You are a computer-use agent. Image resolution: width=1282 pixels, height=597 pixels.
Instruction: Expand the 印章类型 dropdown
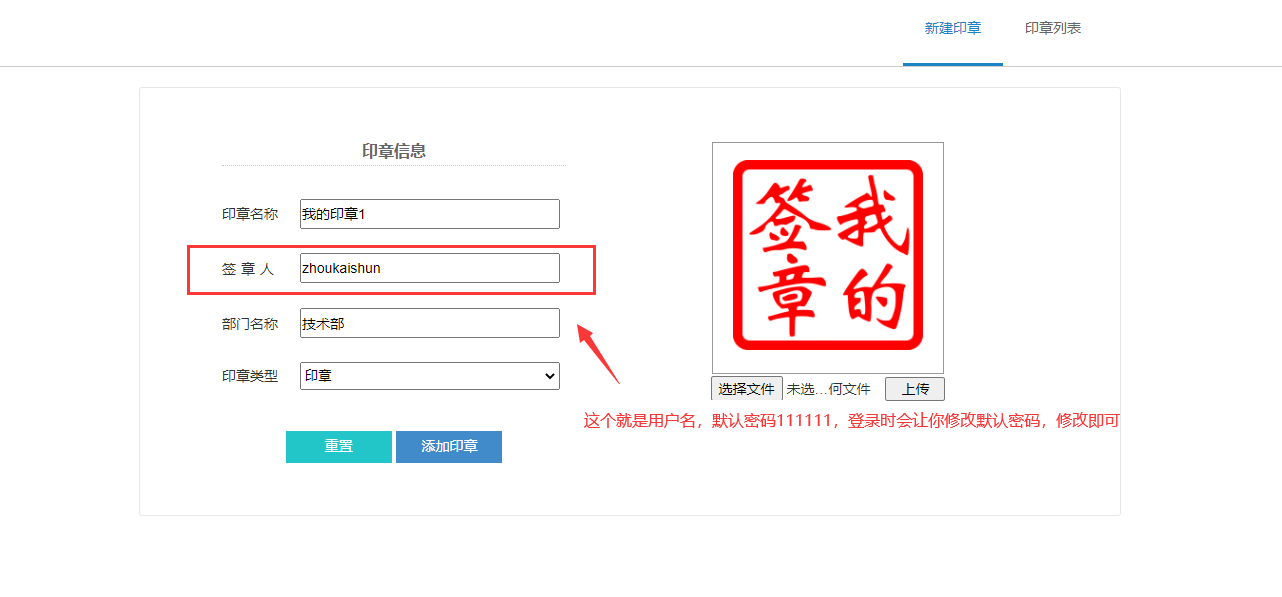[430, 376]
